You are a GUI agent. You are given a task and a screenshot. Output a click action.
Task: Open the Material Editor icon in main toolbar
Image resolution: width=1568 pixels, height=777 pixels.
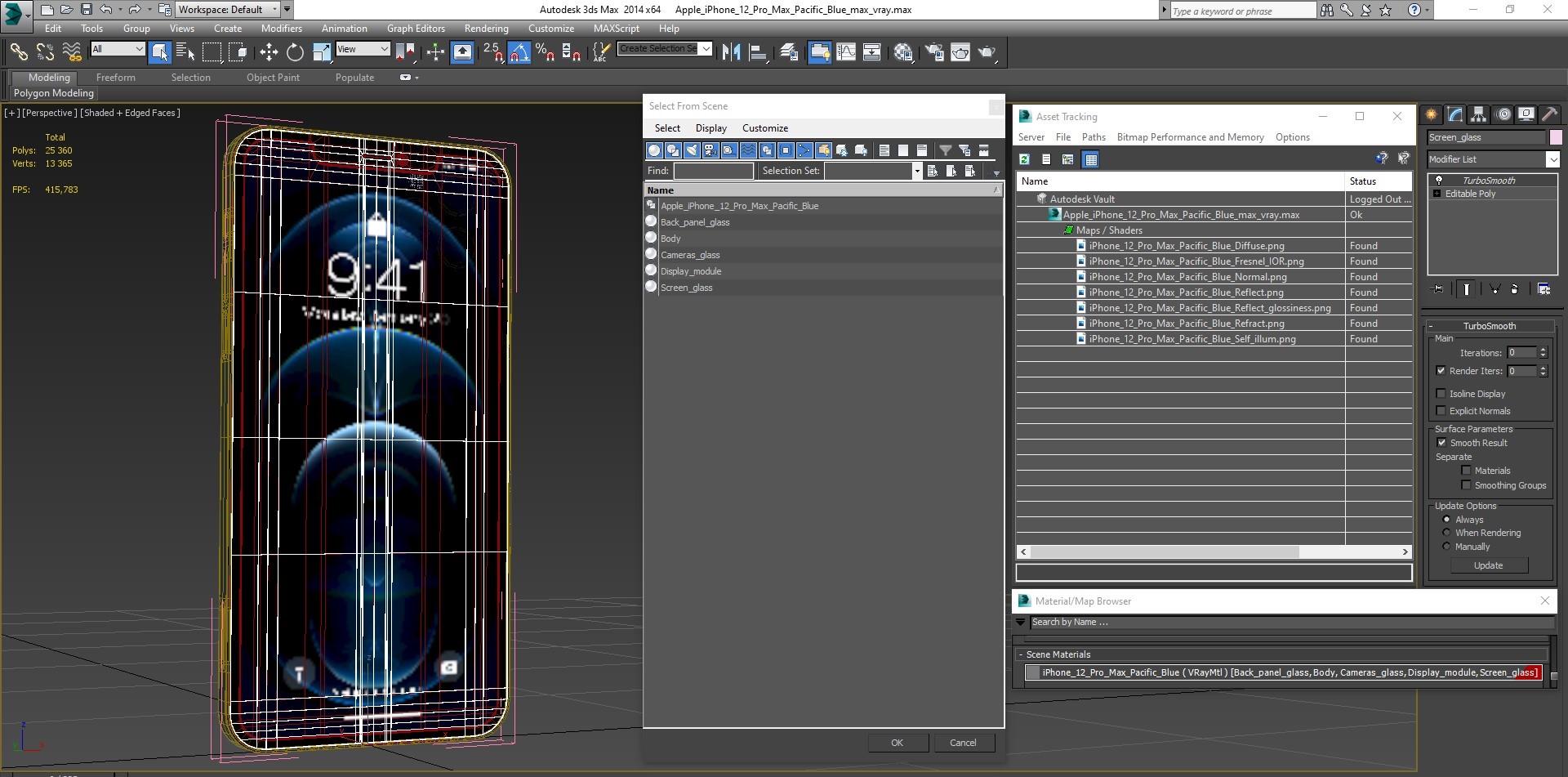903,52
